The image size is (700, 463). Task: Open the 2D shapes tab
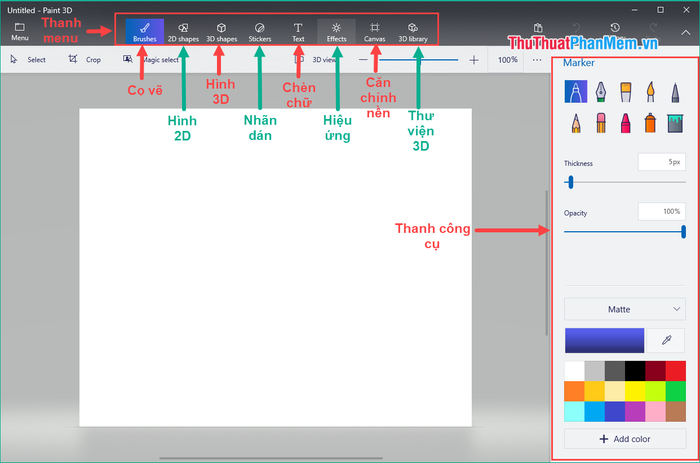coord(183,31)
